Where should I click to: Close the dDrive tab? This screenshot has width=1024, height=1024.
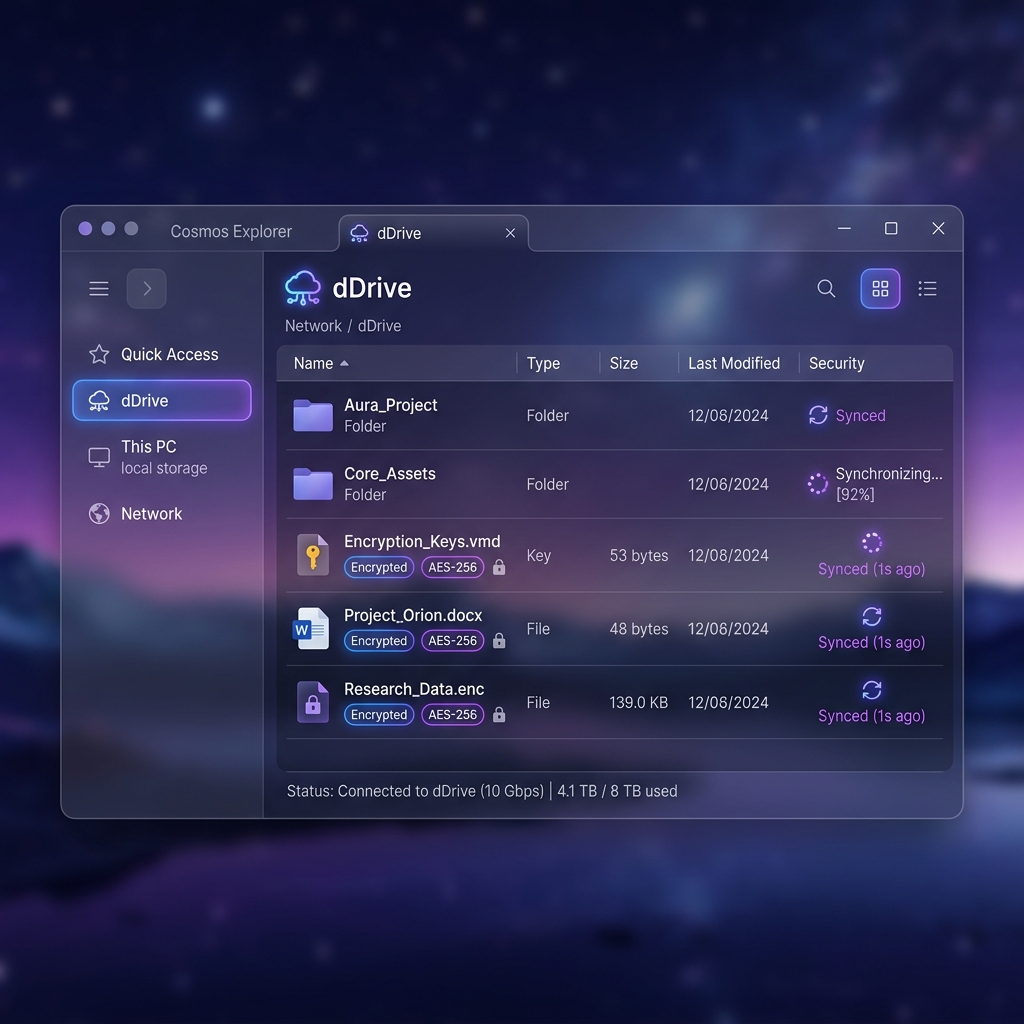[x=510, y=233]
